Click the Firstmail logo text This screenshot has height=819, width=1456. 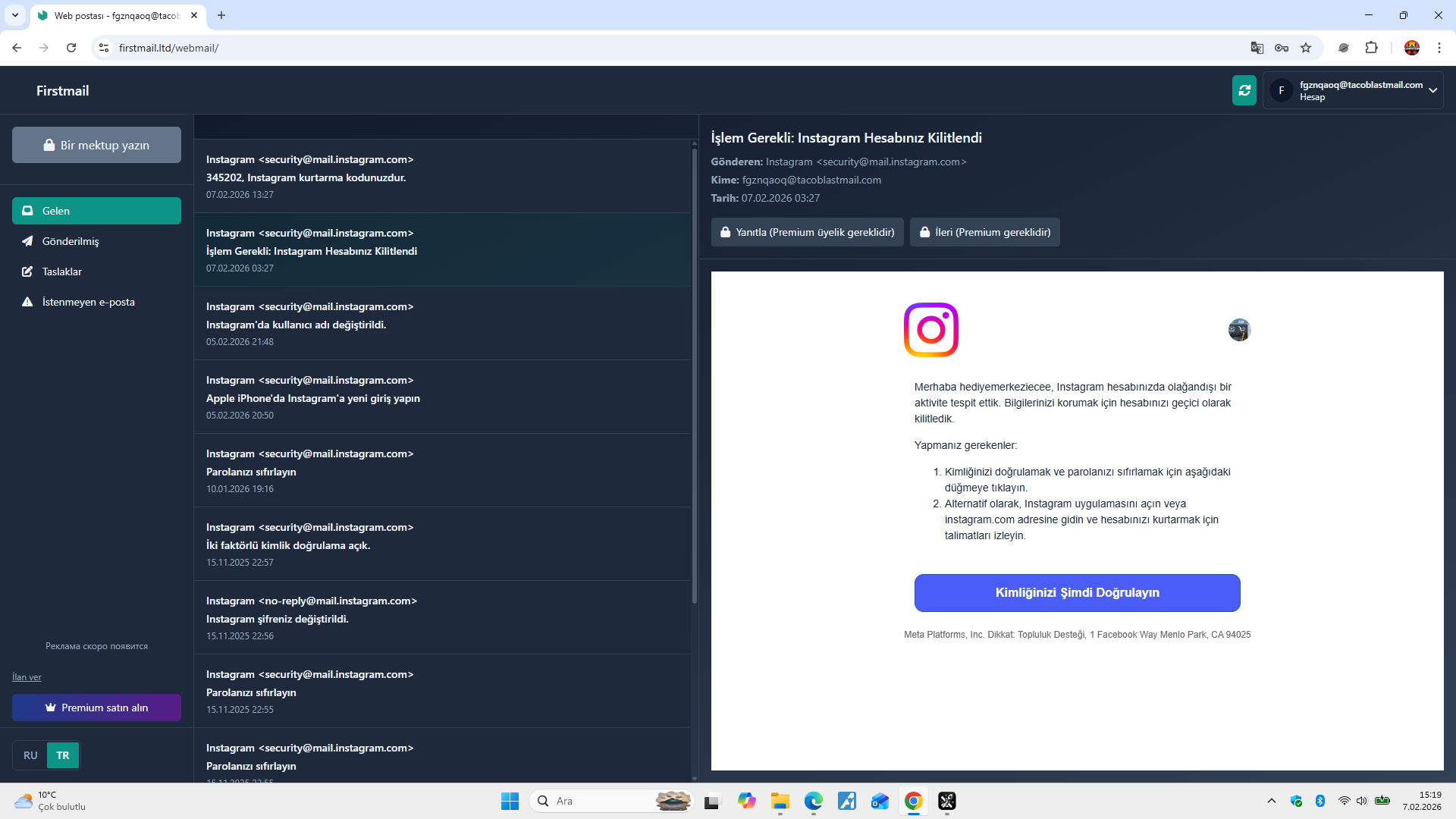tap(62, 91)
